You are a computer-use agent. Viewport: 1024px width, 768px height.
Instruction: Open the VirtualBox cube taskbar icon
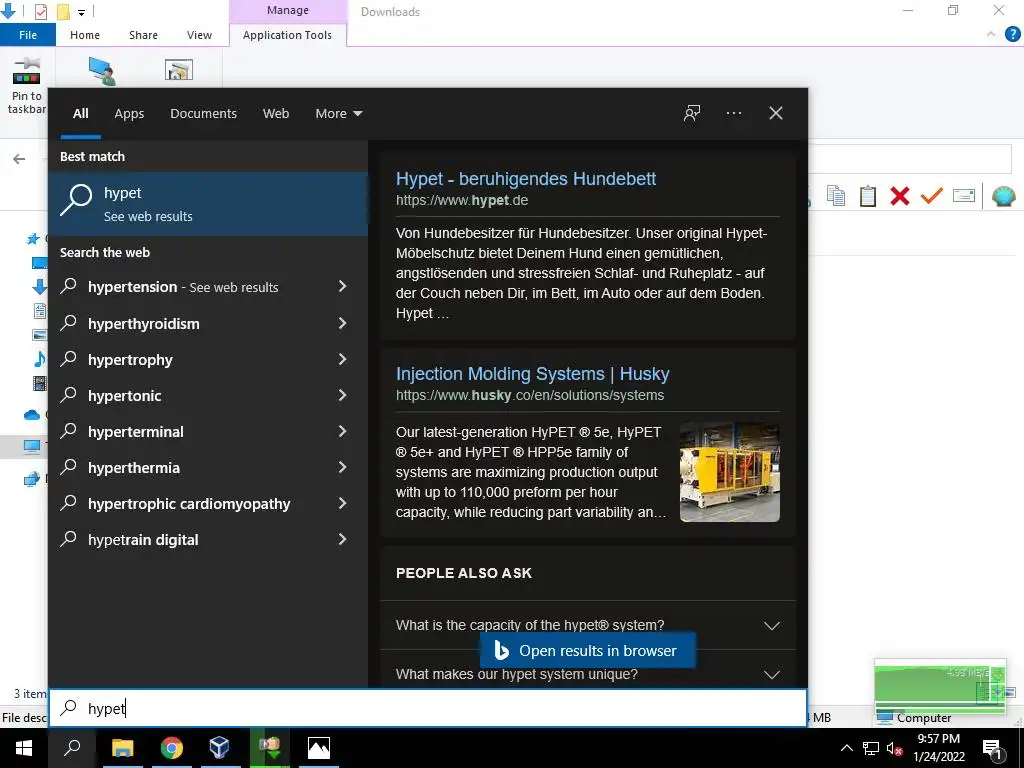[x=219, y=748]
